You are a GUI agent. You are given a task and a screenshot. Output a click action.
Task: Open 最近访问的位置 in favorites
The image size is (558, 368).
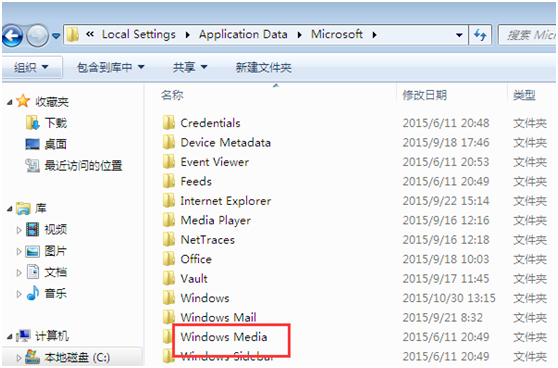tap(83, 165)
